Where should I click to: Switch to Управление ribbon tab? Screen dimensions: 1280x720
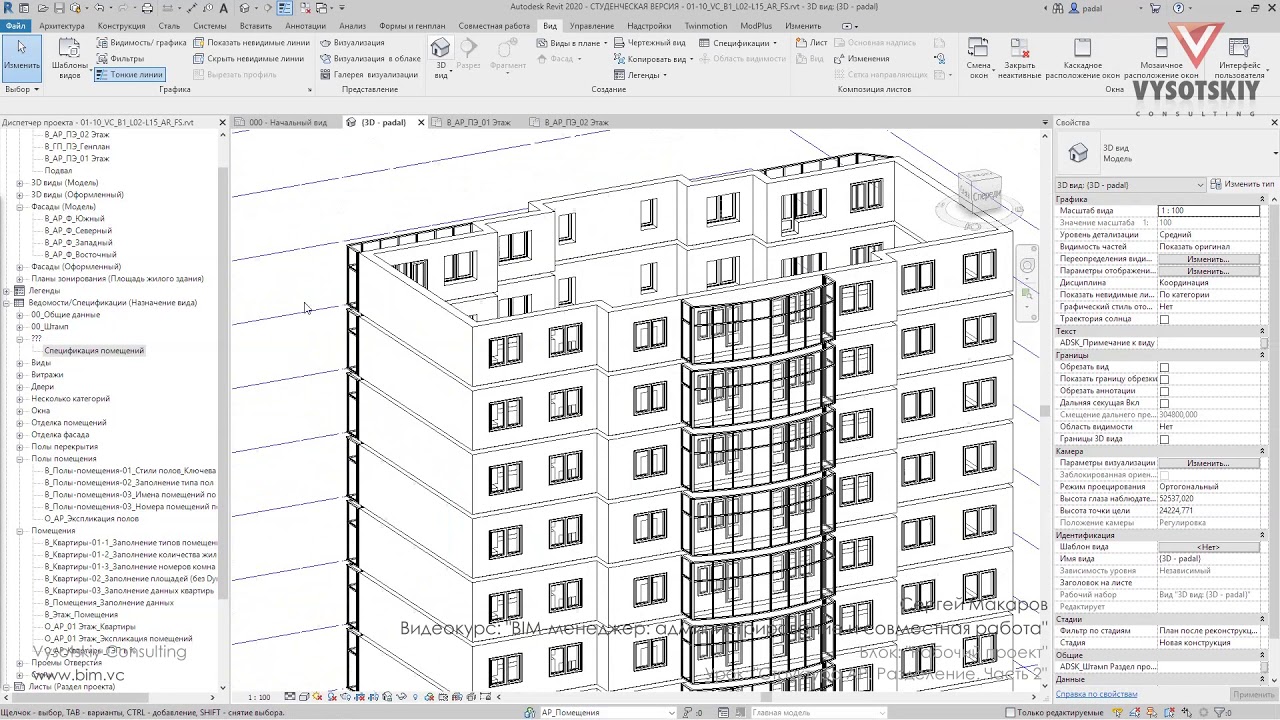coord(592,25)
